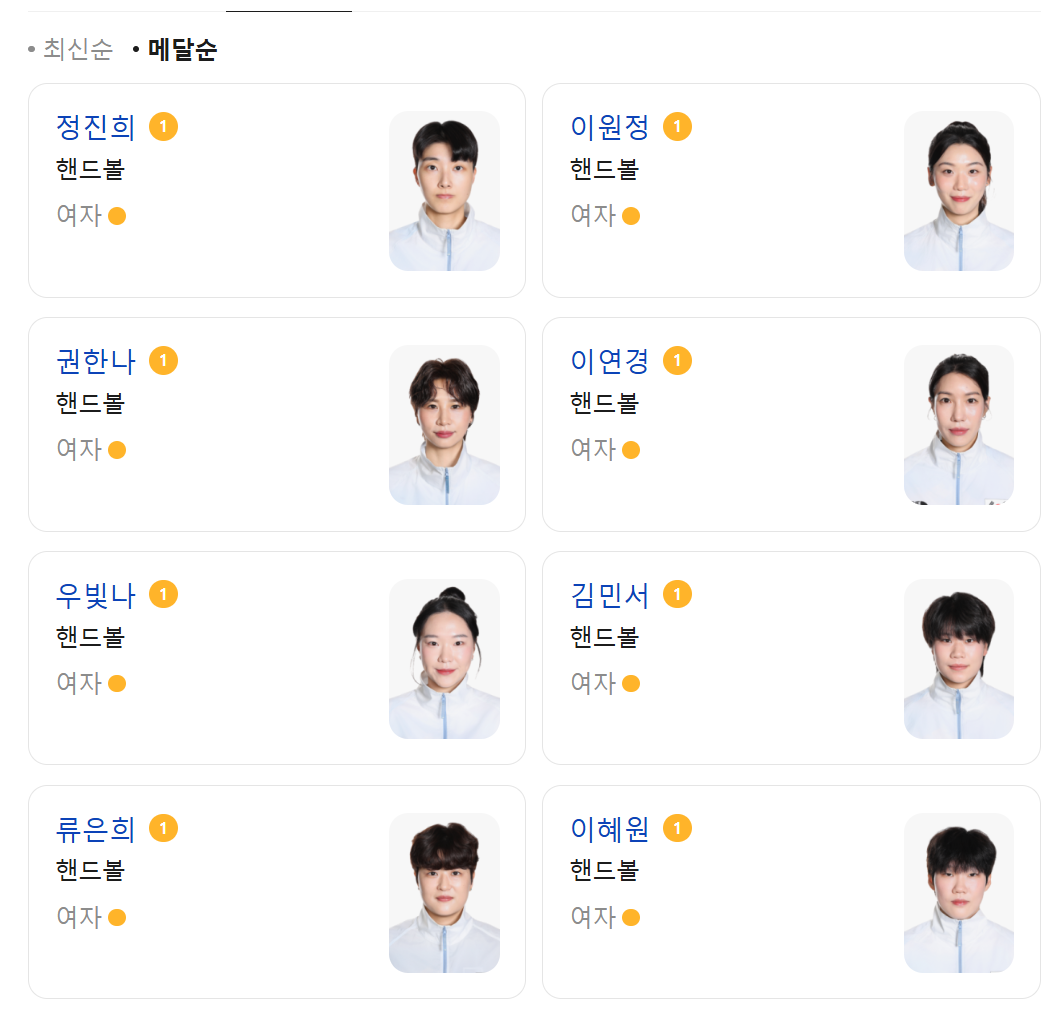The width and height of the screenshot is (1052, 1020).
Task: Click the gold dot under 정진희's 여자 label
Action: pos(117,216)
